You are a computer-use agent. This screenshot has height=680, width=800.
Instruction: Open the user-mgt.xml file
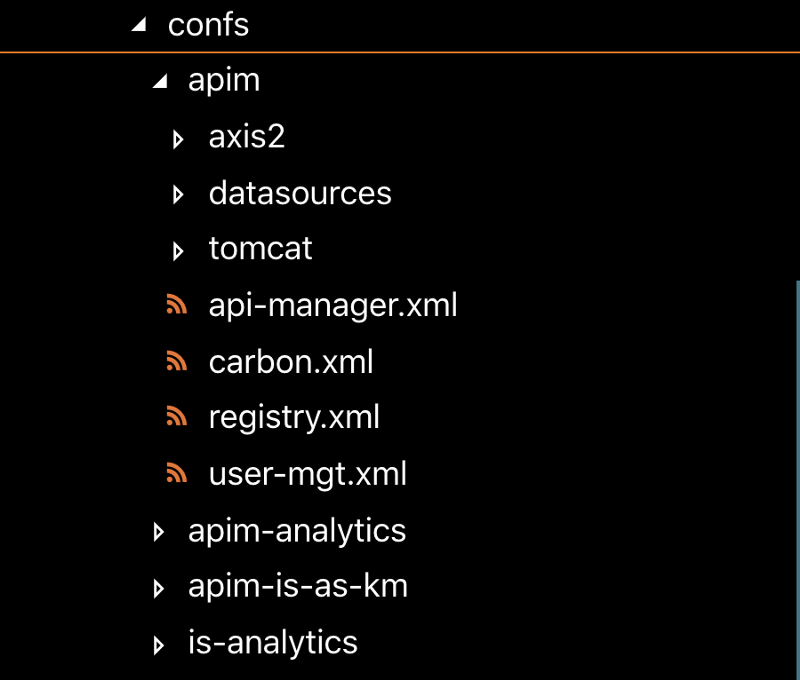click(308, 473)
